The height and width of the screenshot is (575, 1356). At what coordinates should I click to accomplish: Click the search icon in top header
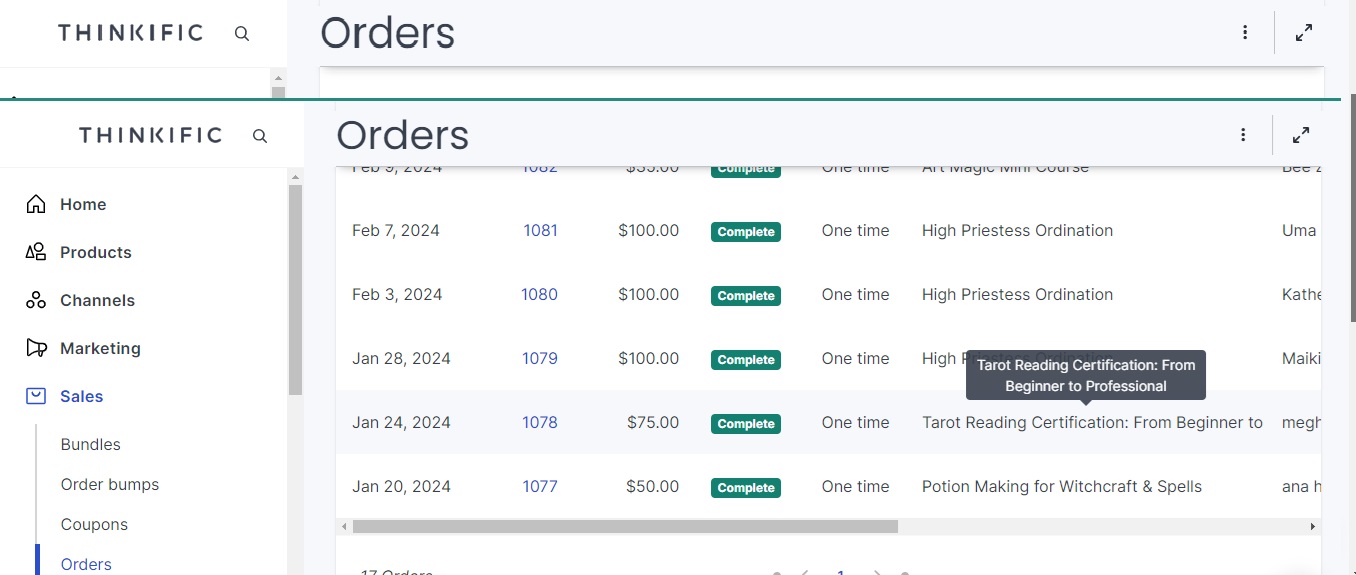pyautogui.click(x=242, y=33)
